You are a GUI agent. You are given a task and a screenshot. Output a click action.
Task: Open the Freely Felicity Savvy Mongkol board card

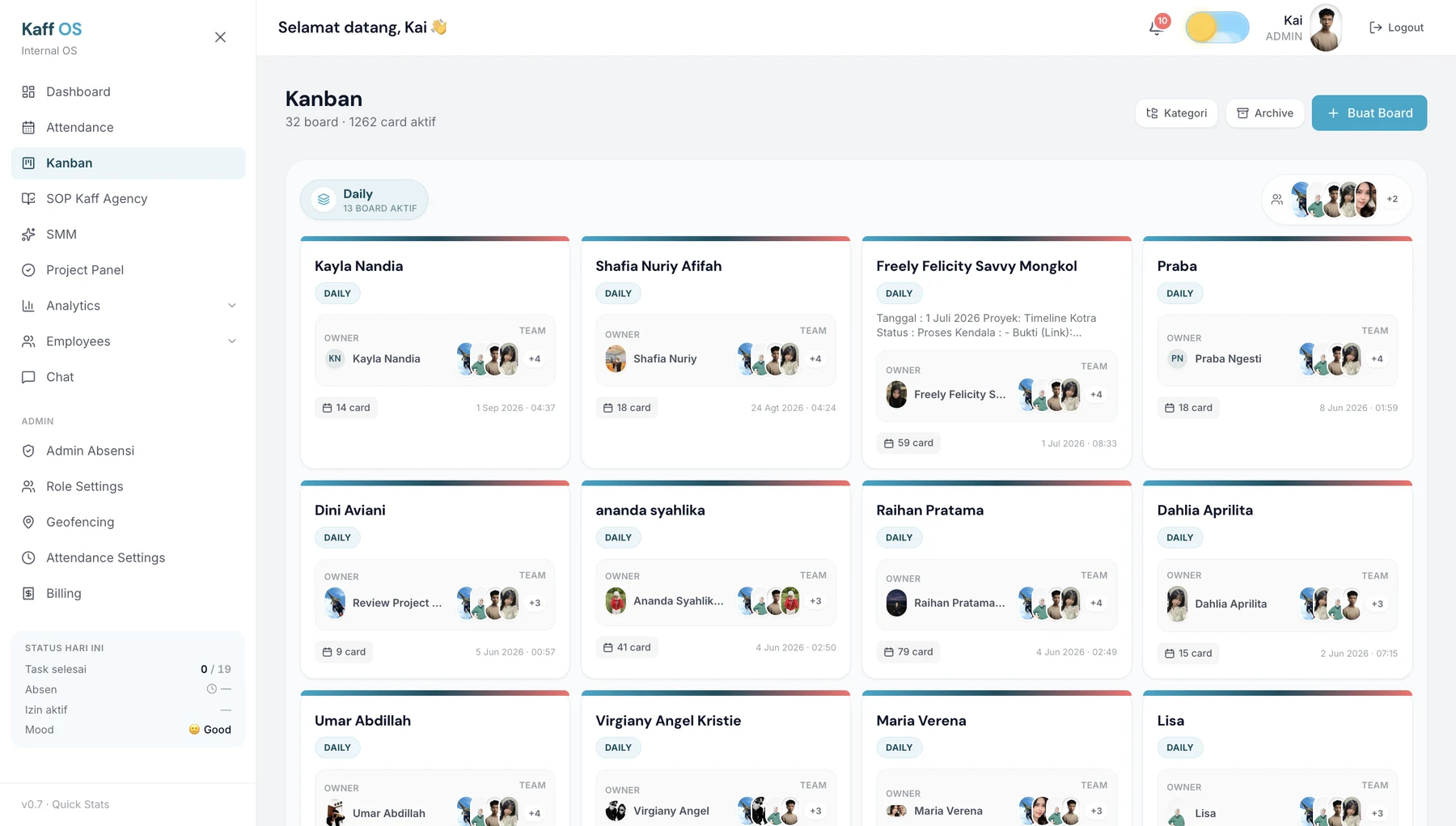[997, 352]
